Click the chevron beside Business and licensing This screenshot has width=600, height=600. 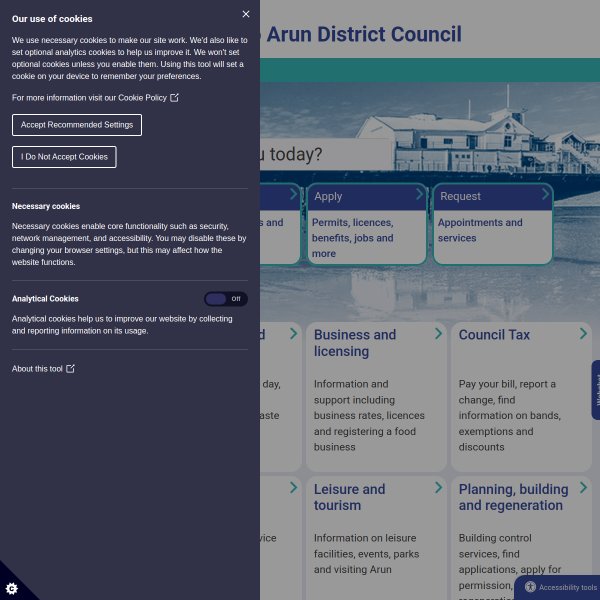(x=439, y=334)
